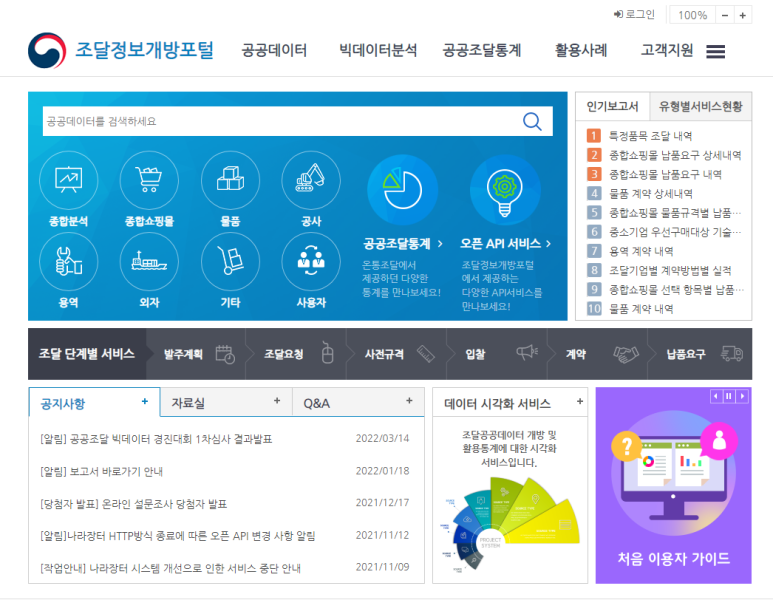Open notice 보고서 바로가기 안내

(x=102, y=471)
